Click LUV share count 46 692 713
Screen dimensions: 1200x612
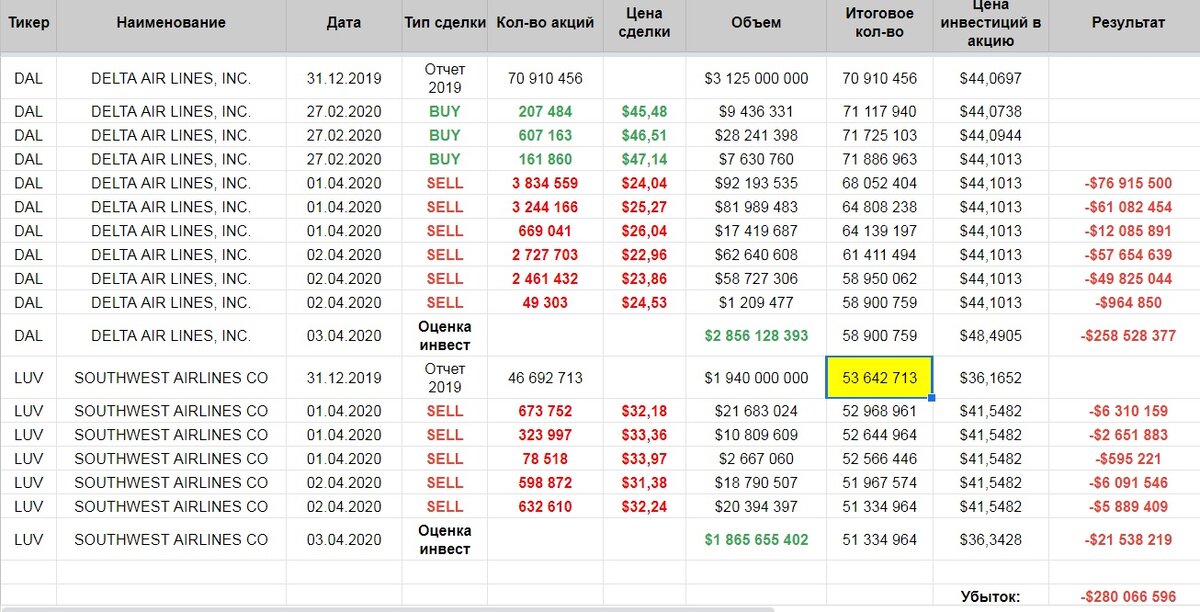click(545, 379)
